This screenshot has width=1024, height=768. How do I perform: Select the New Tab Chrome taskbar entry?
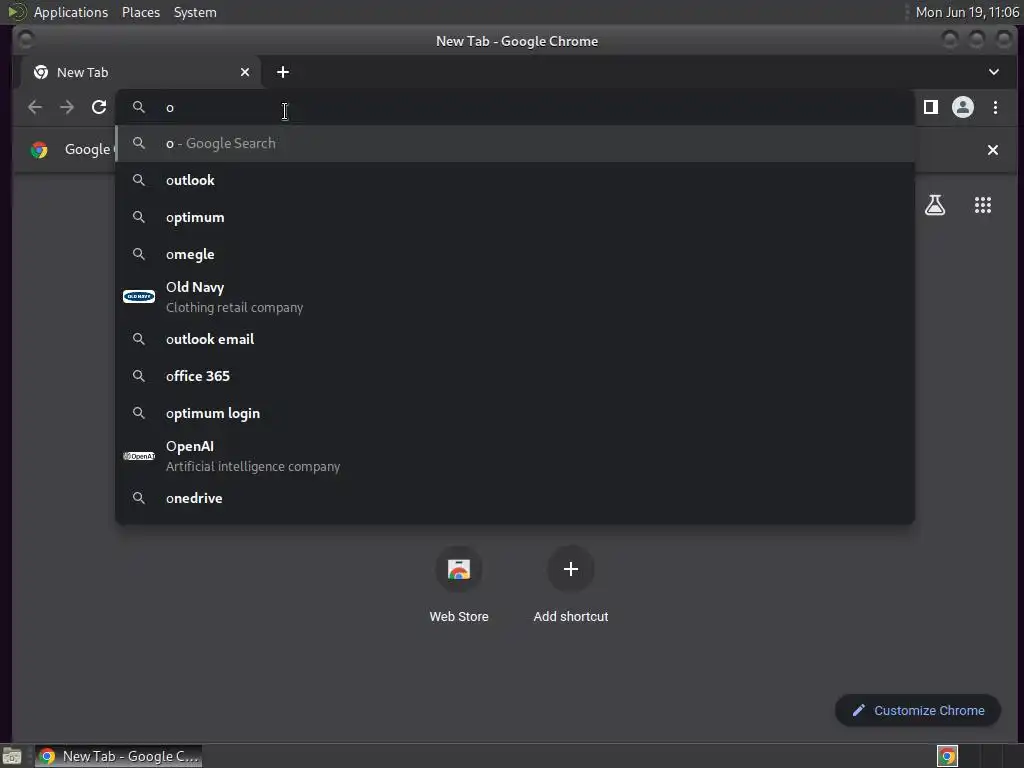118,756
